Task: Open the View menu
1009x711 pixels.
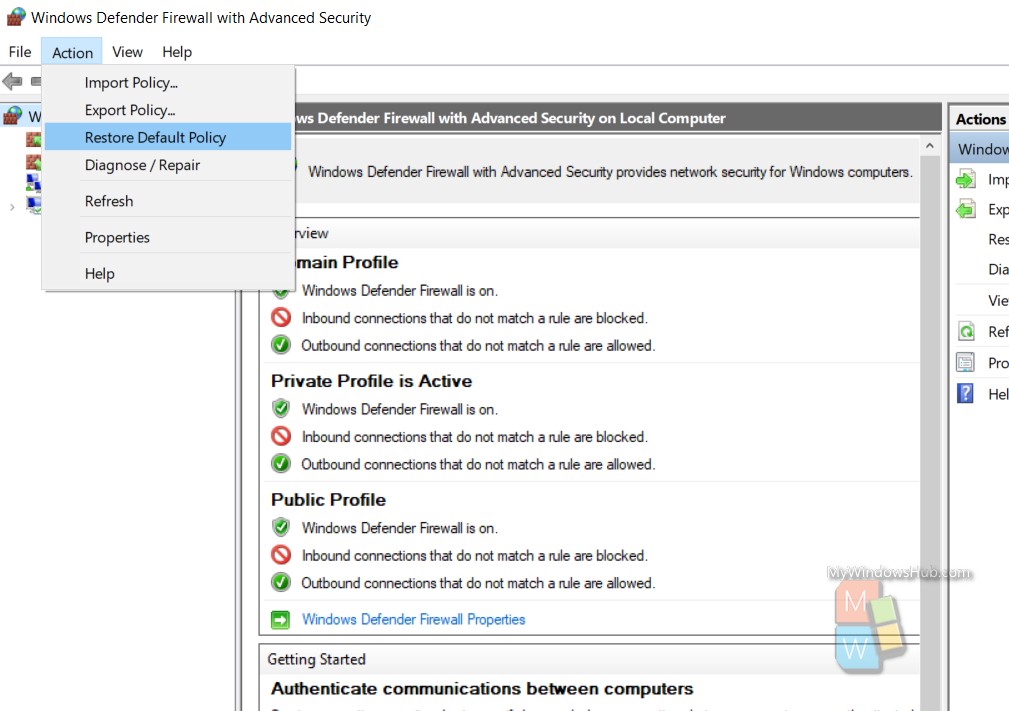Action: 127,51
